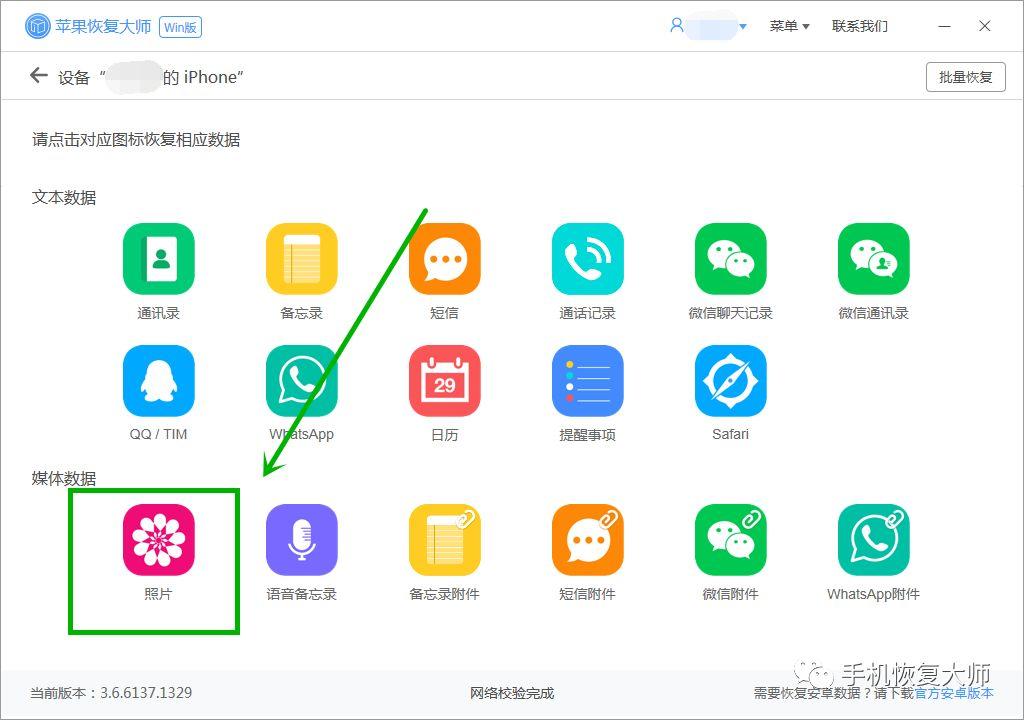Image resolution: width=1024 pixels, height=720 pixels.
Task: Open the 通话记录 call history icon
Action: [x=587, y=256]
